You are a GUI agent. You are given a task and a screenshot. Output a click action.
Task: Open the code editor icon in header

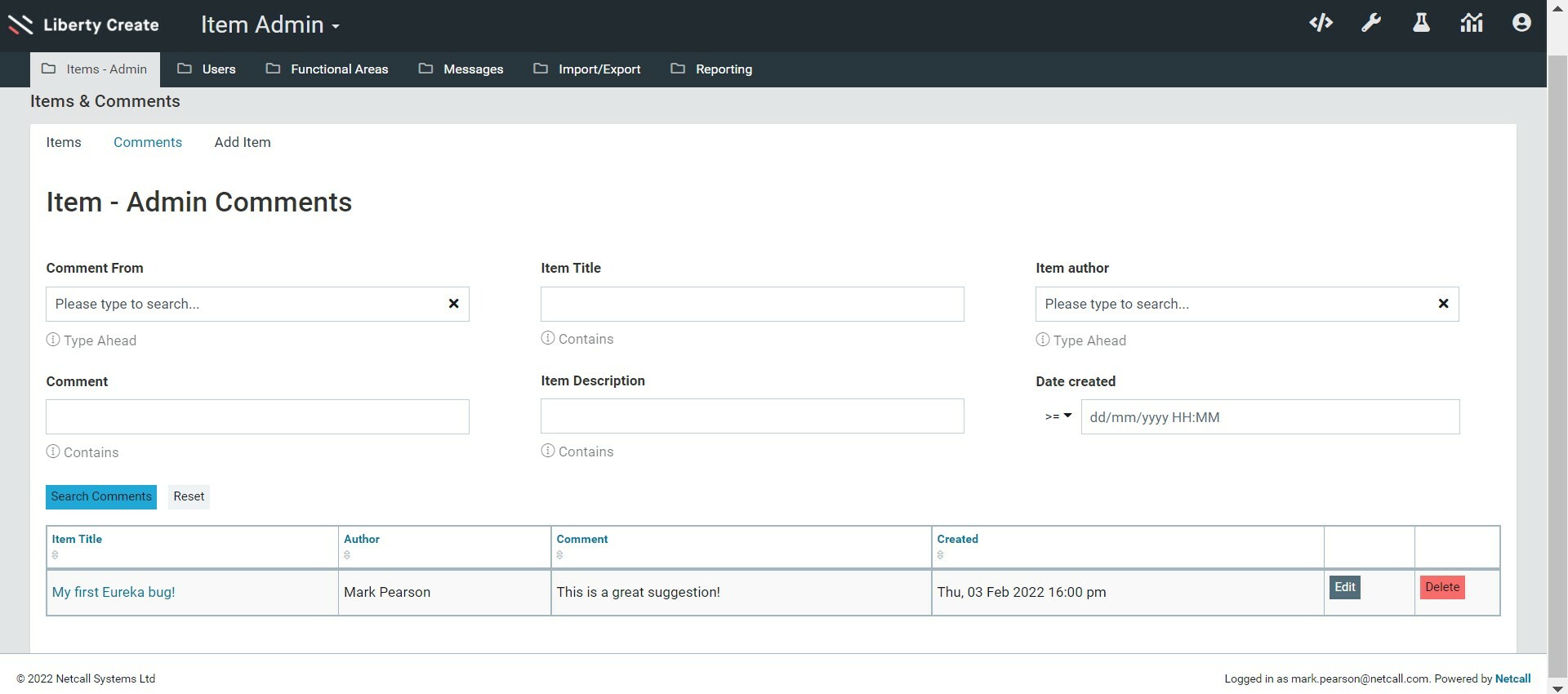click(x=1321, y=23)
